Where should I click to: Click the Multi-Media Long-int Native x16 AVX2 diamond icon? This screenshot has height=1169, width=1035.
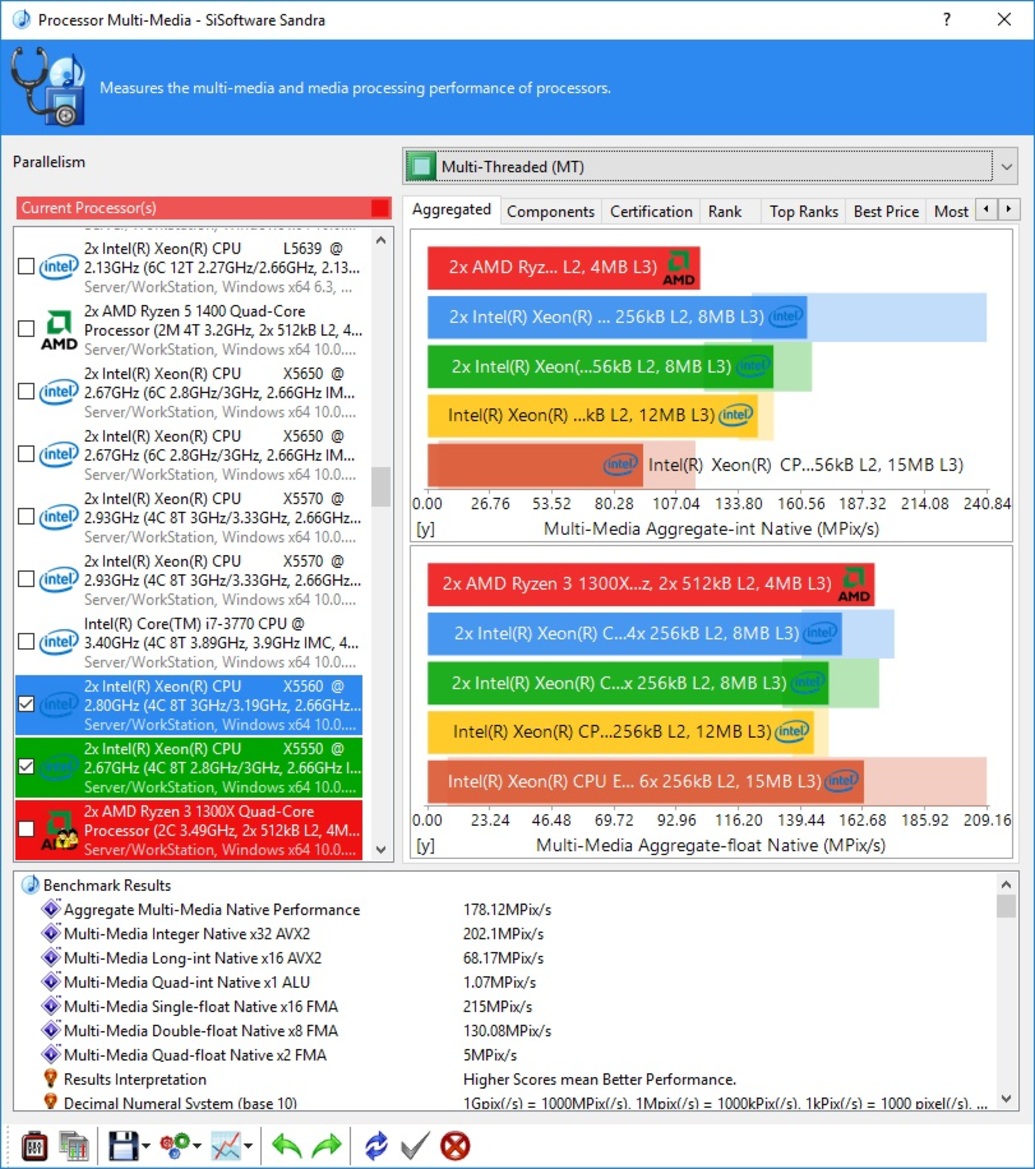coord(51,957)
